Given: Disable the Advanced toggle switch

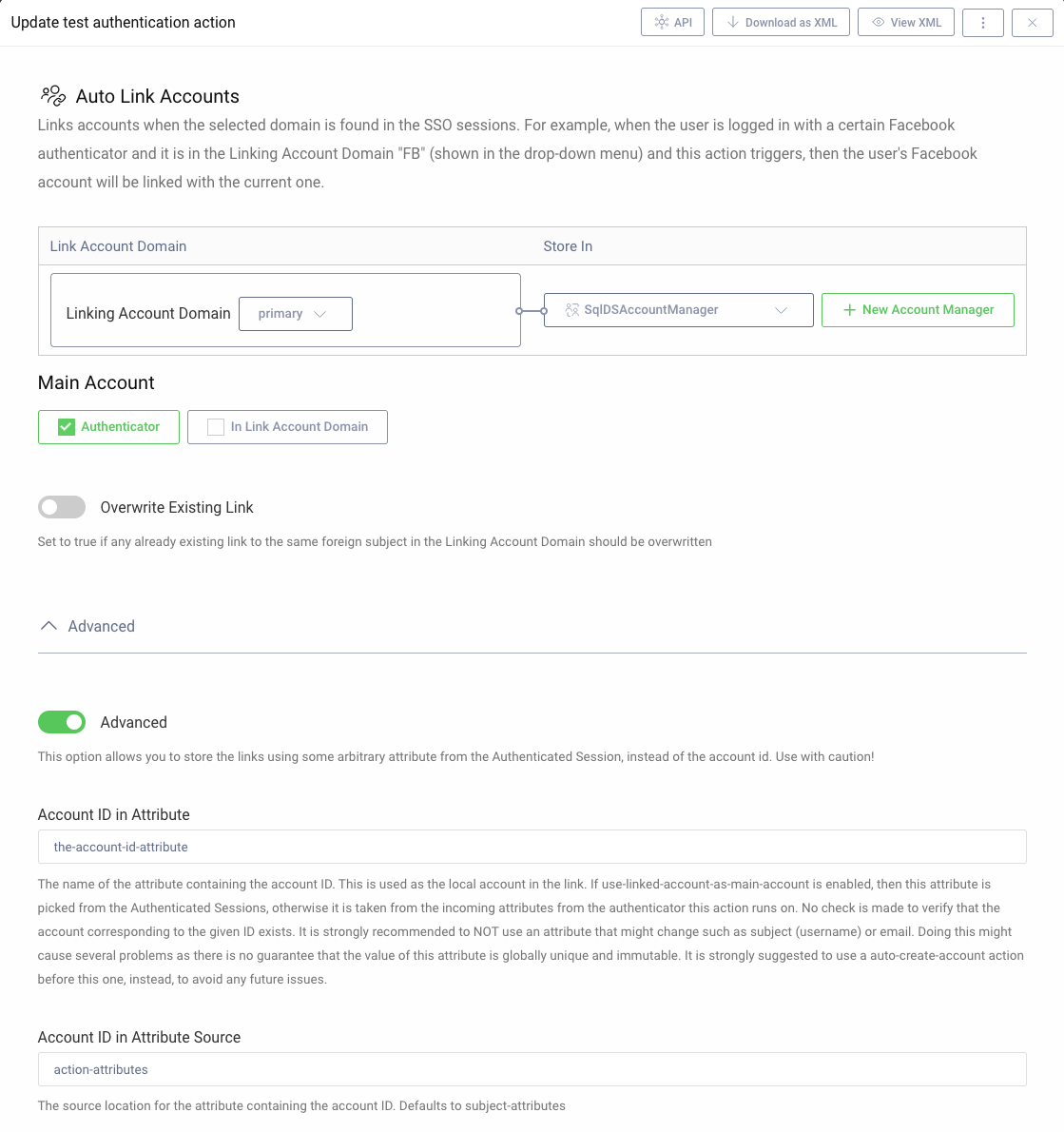Looking at the screenshot, I should [61, 722].
